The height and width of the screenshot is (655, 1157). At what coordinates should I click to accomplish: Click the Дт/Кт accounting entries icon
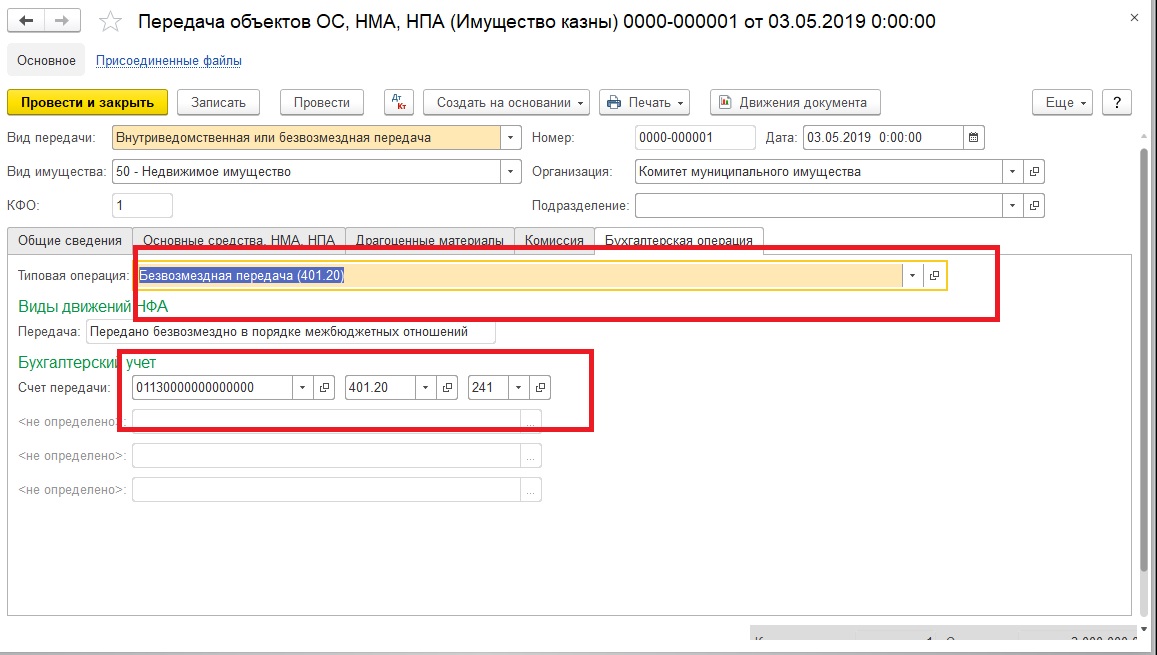pyautogui.click(x=399, y=102)
